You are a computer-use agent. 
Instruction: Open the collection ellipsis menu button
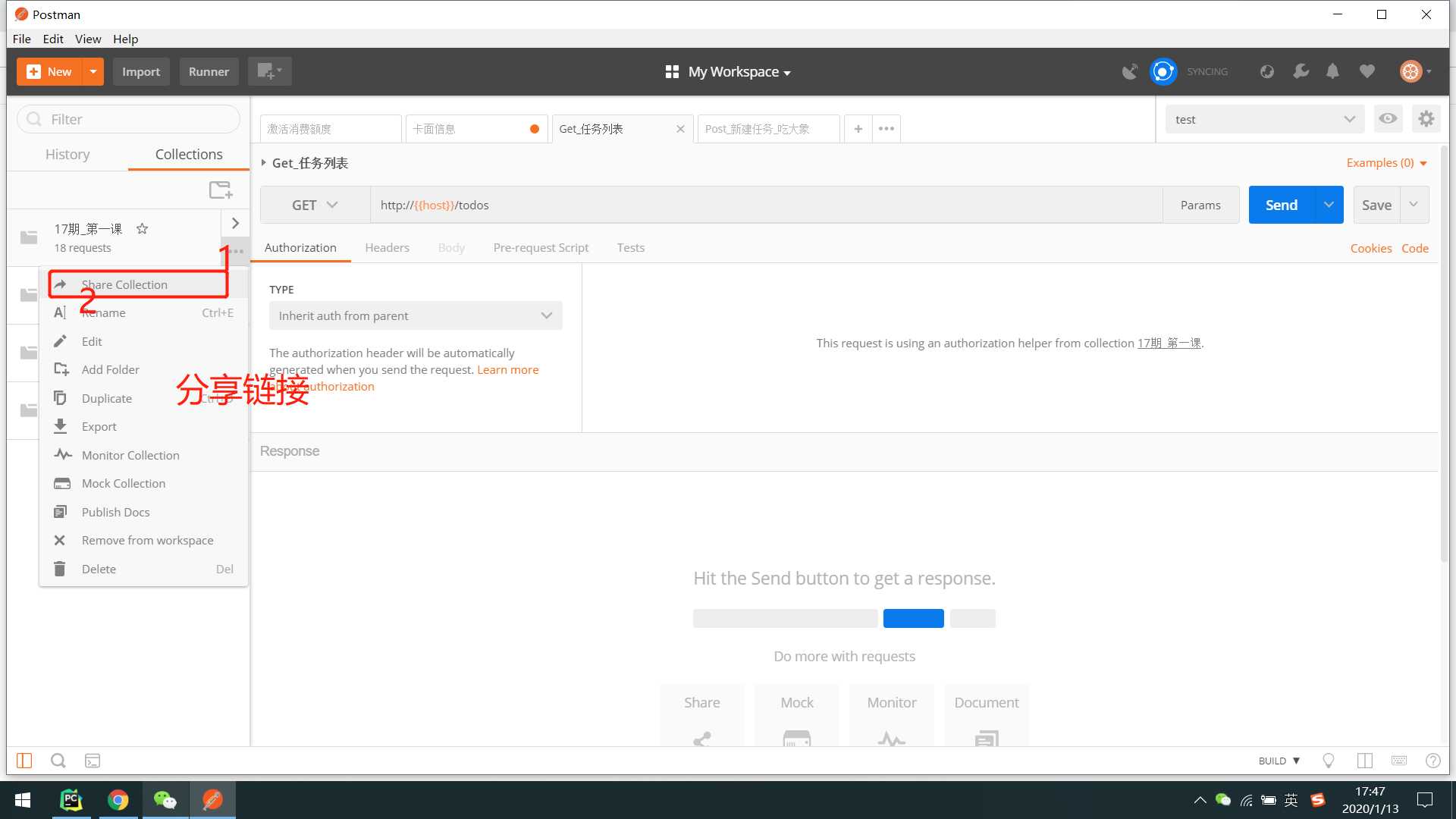tap(236, 251)
